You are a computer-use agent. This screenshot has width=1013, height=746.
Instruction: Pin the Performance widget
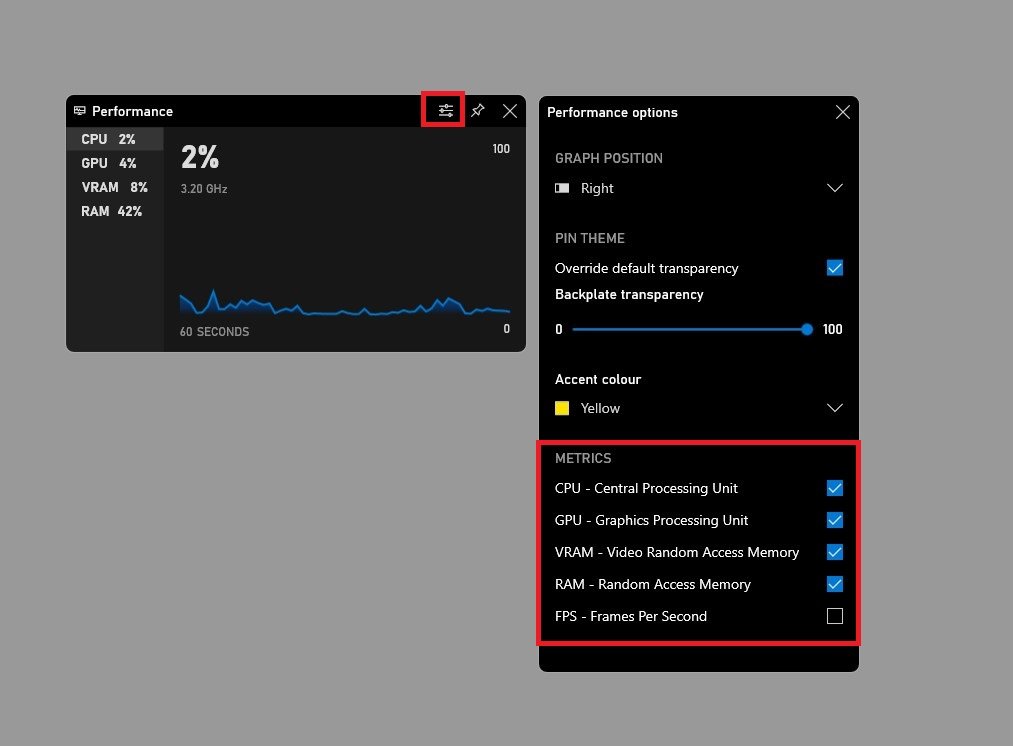[x=478, y=111]
